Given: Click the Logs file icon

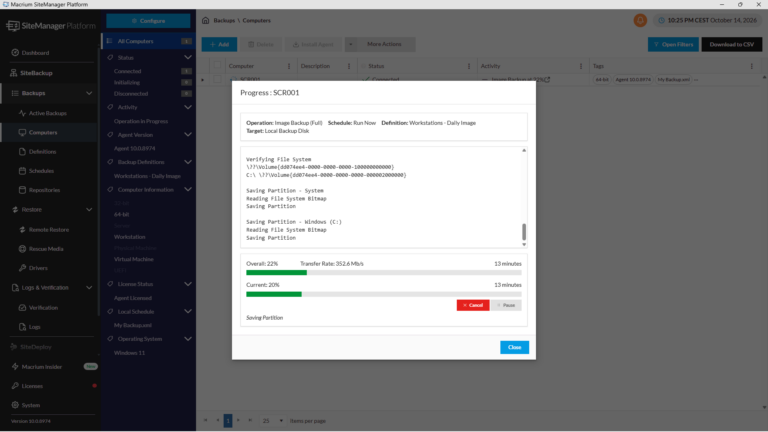Looking at the screenshot, I should pyautogui.click(x=22, y=327).
